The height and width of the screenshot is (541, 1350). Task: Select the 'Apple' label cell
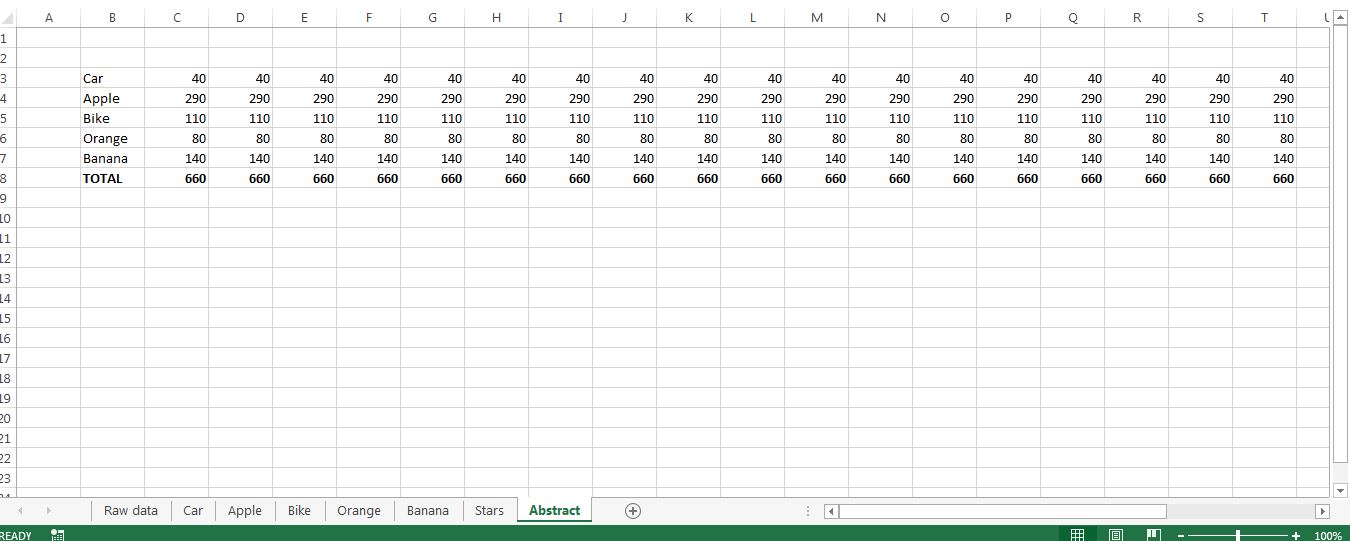[112, 98]
